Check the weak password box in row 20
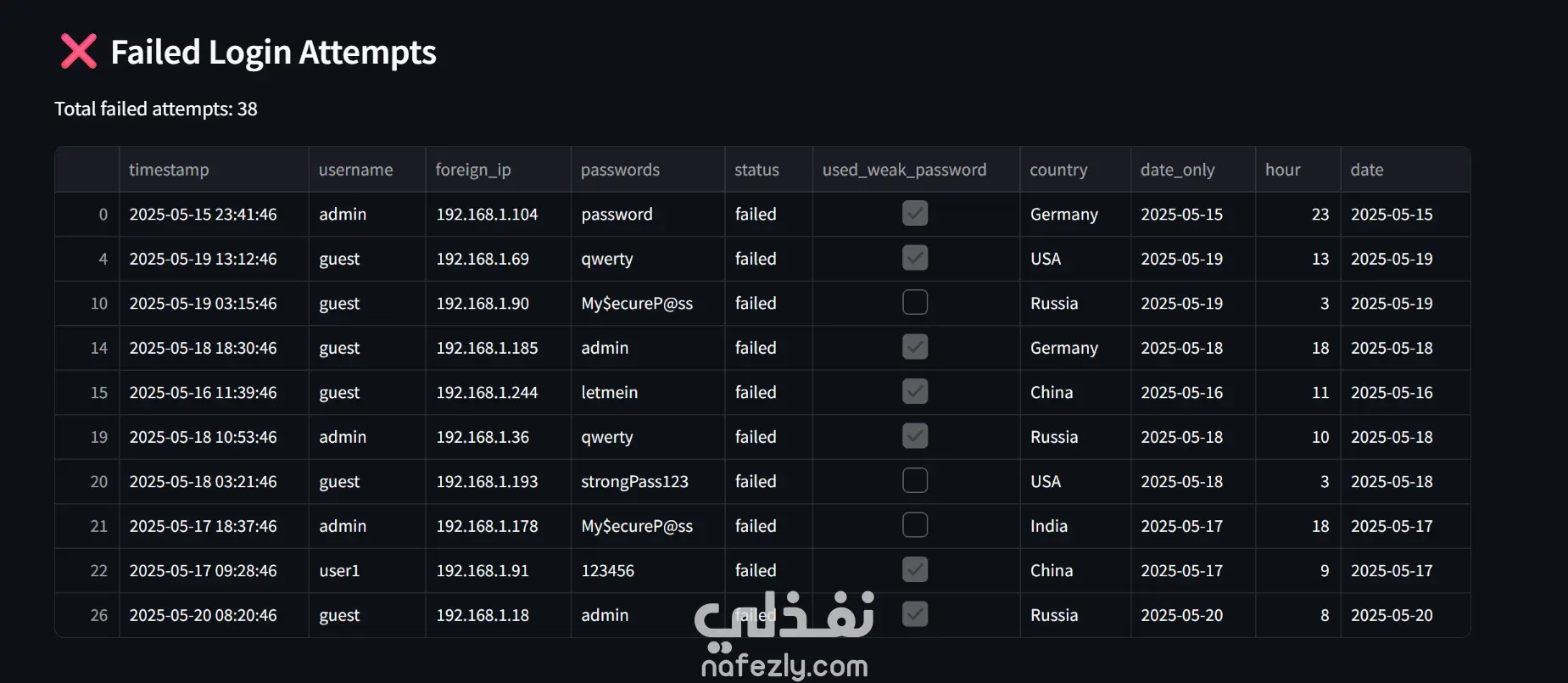The width and height of the screenshot is (1568, 683). (915, 481)
